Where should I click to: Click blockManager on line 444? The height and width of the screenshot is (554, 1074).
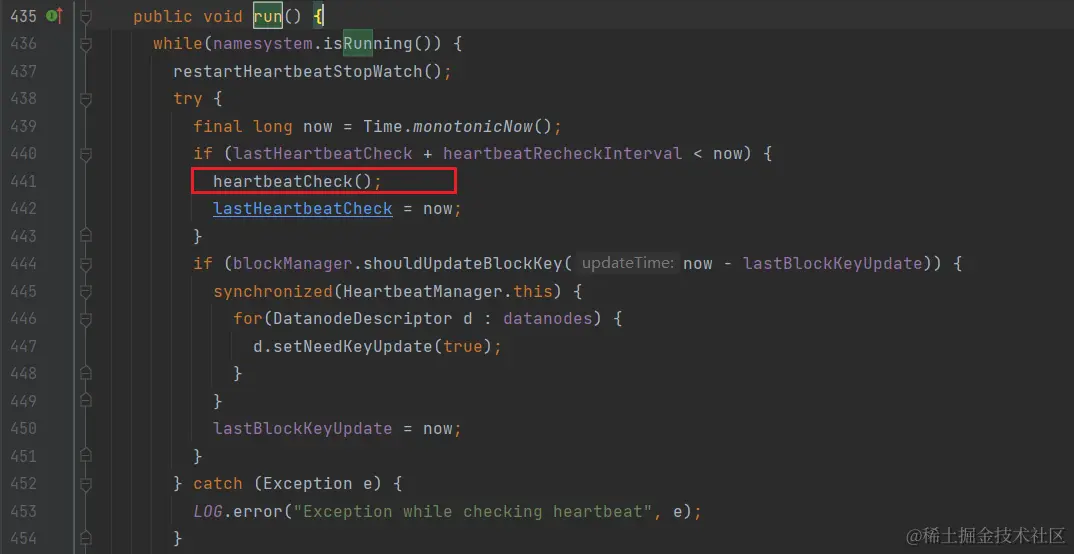coord(293,264)
